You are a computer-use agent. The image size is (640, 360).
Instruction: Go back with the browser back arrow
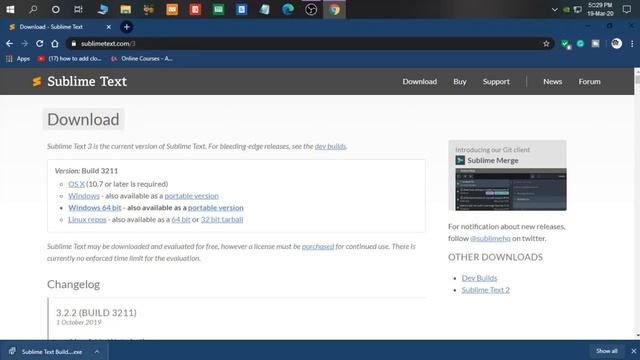(9, 44)
